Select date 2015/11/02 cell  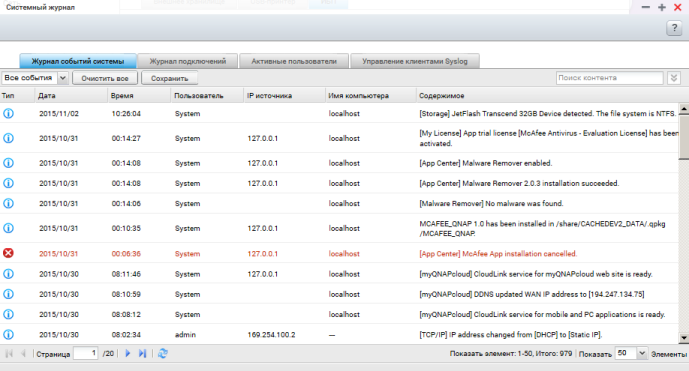(59, 113)
